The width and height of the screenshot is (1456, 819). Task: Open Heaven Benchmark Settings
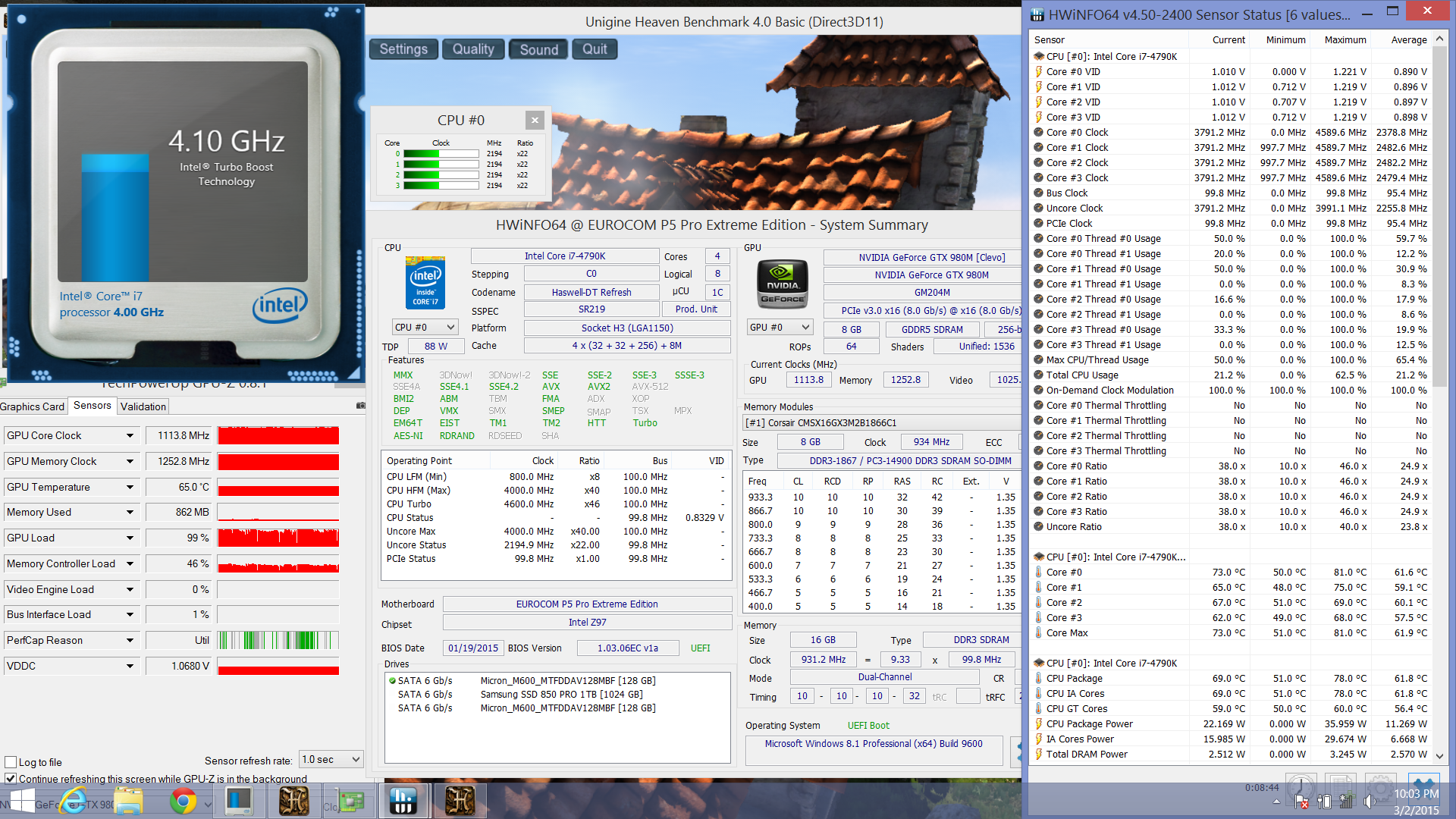point(403,49)
